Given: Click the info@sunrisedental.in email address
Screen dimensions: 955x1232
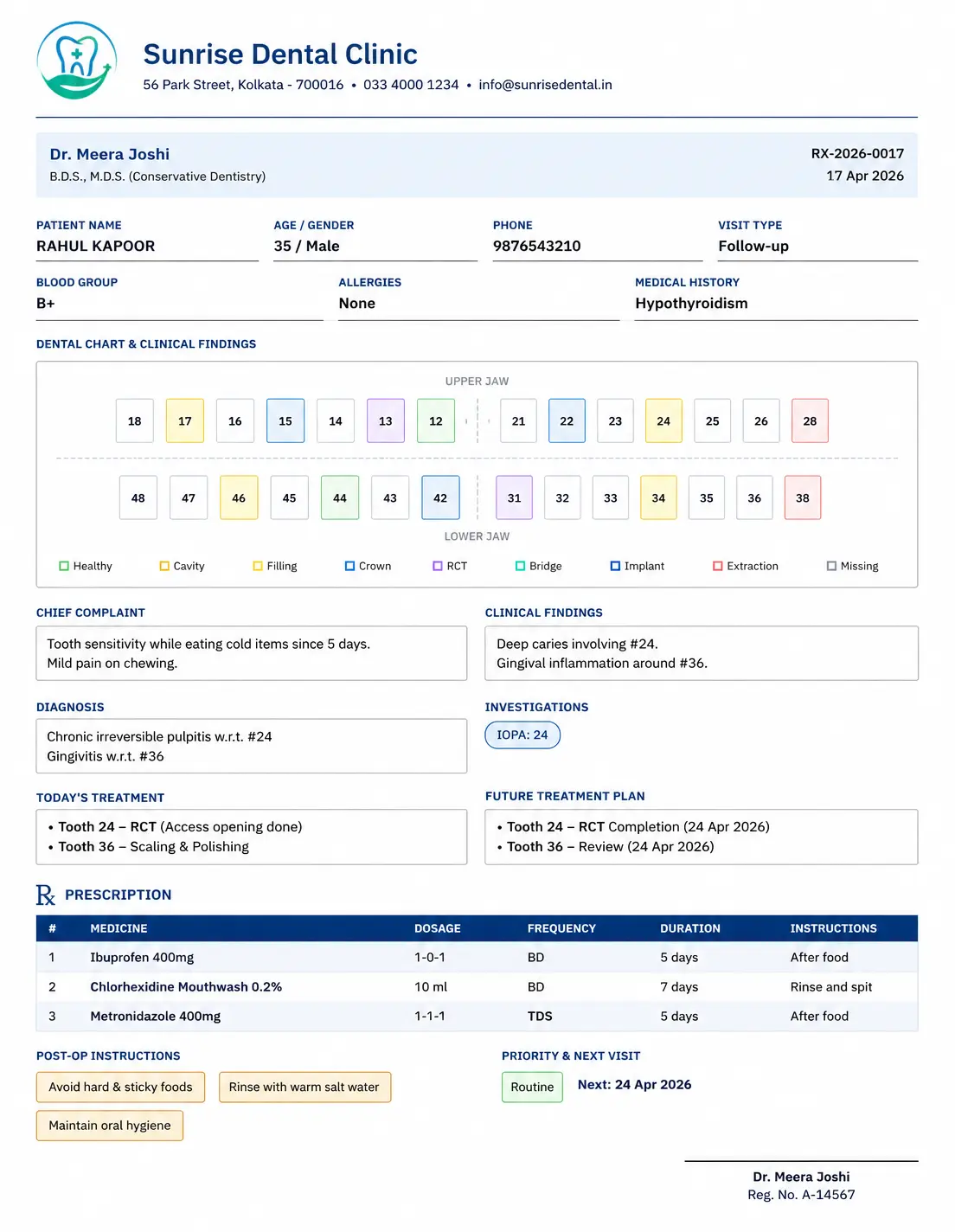Looking at the screenshot, I should pos(545,85).
